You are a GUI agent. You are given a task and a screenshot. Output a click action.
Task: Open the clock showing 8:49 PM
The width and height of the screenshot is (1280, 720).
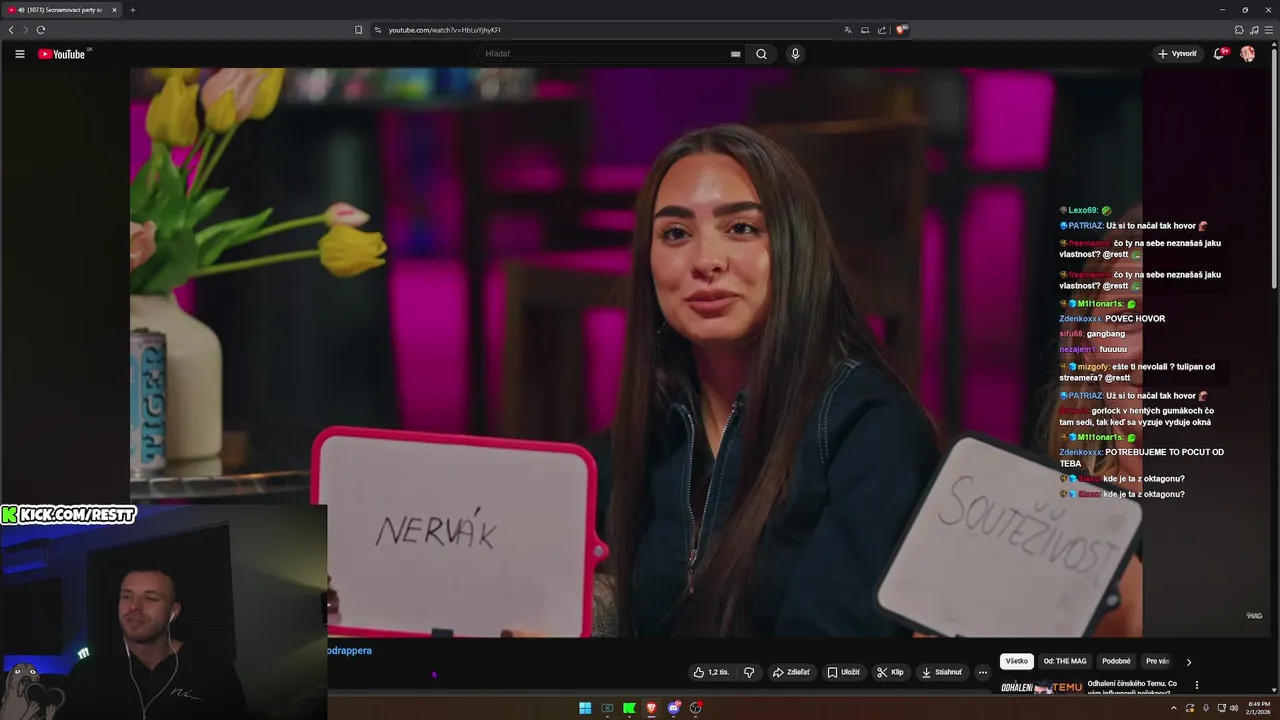[1258, 708]
